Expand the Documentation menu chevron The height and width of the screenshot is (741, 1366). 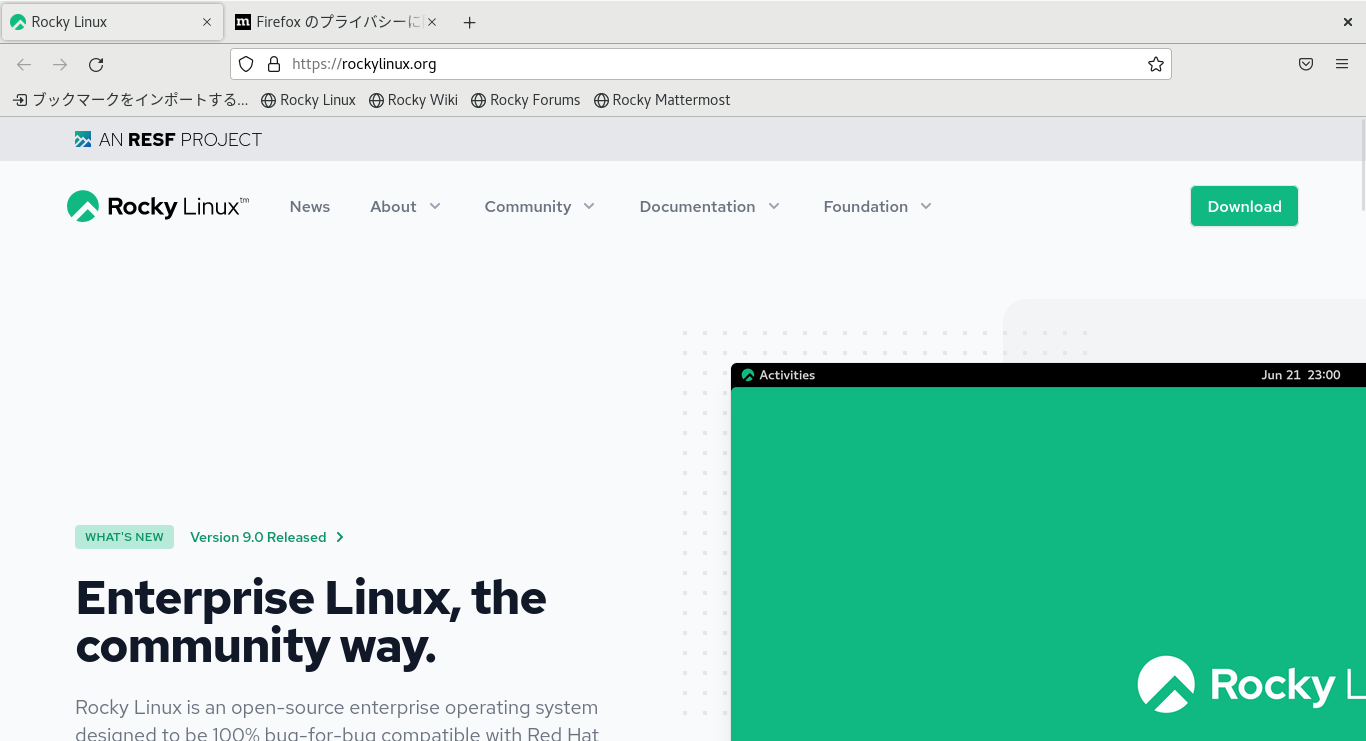pyautogui.click(x=774, y=206)
